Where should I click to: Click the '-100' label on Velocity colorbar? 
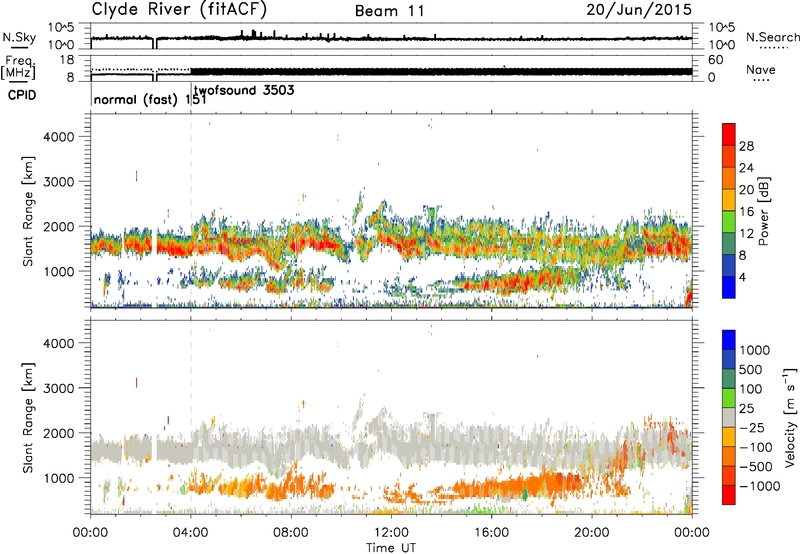[756, 447]
